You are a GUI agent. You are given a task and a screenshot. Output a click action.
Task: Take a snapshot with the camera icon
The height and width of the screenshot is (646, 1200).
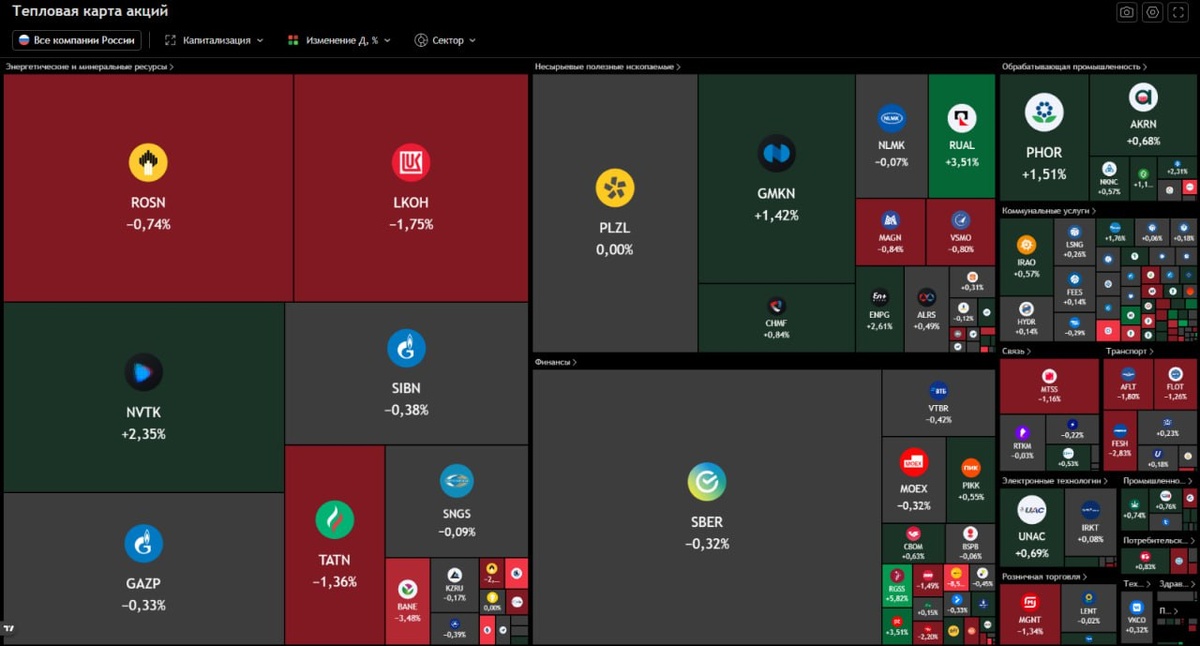pyautogui.click(x=1127, y=12)
